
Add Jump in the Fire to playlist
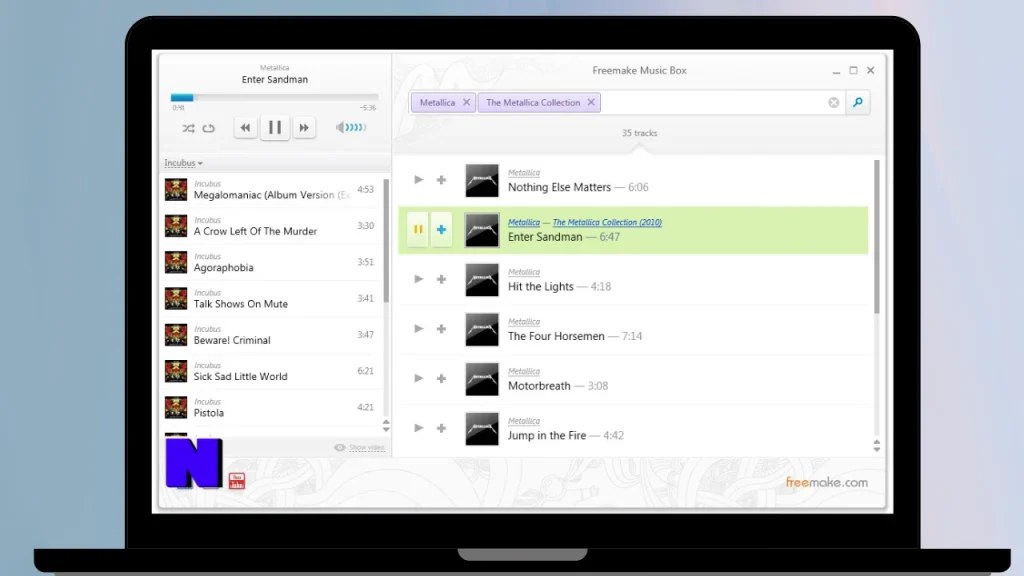441,428
